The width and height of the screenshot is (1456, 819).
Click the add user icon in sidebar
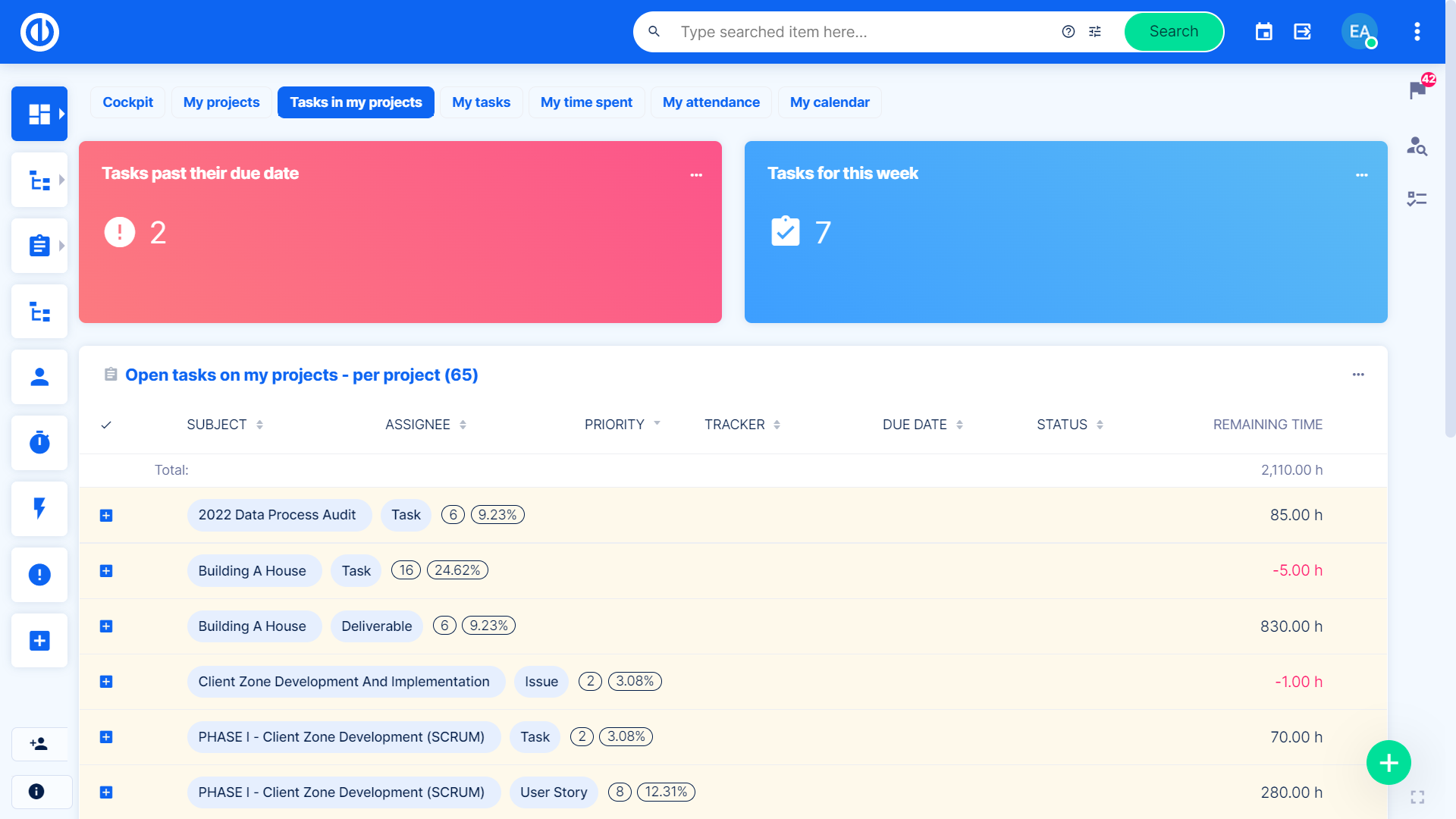tap(39, 744)
